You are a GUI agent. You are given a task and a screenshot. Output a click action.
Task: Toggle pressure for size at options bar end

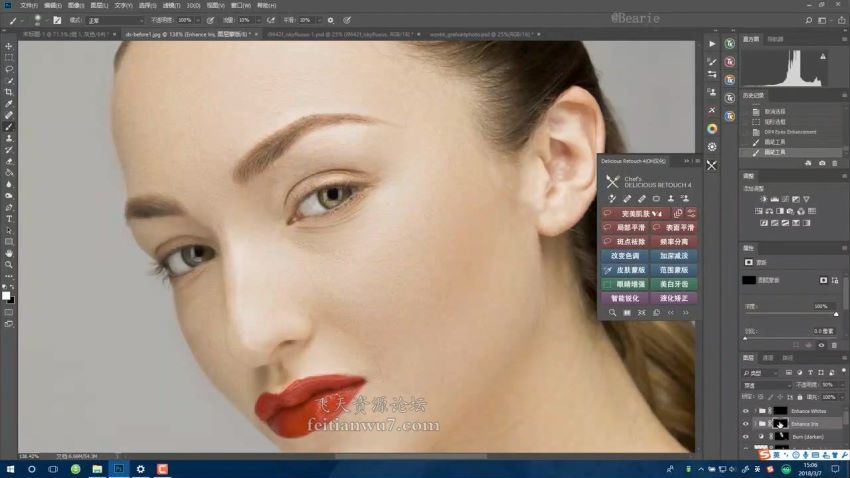coord(347,20)
